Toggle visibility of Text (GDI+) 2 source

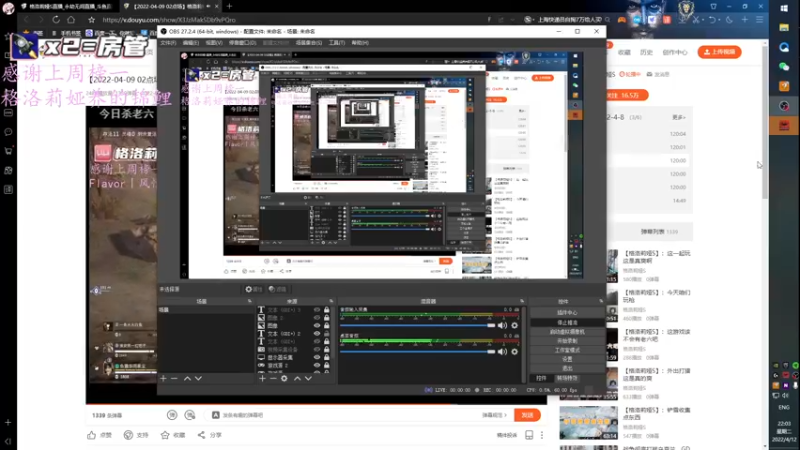tap(317, 334)
